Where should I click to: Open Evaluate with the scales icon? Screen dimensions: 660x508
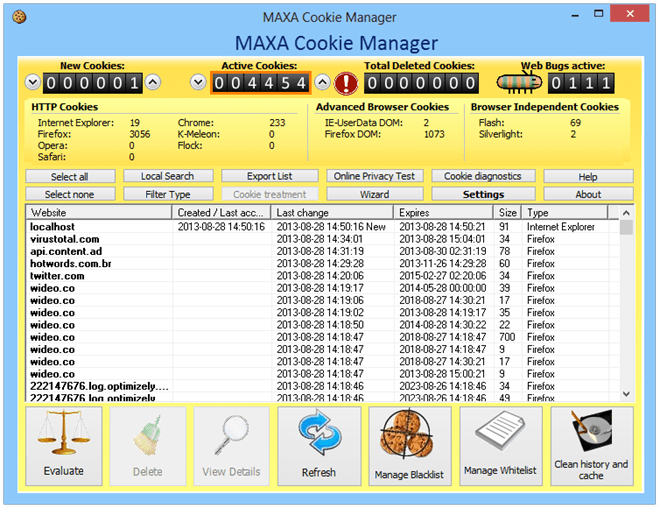point(64,446)
